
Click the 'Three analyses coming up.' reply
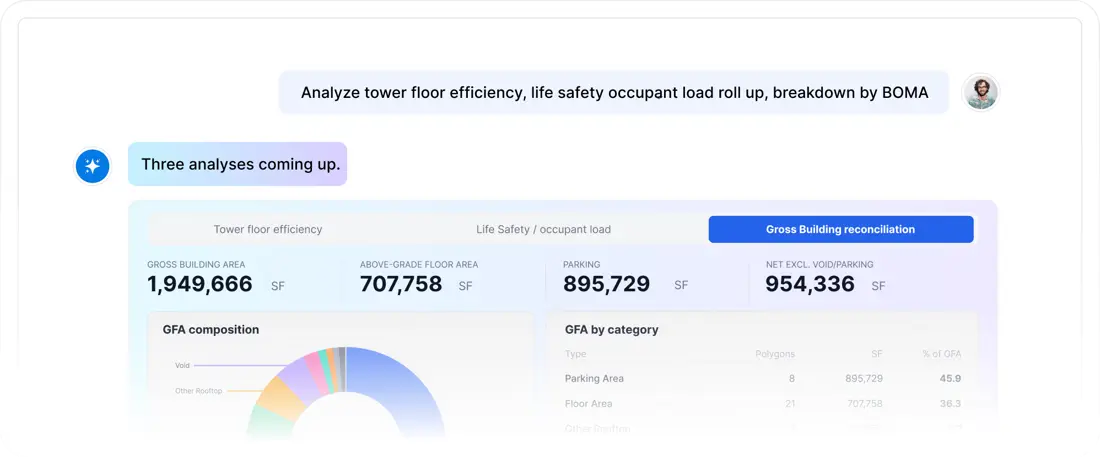(x=237, y=164)
